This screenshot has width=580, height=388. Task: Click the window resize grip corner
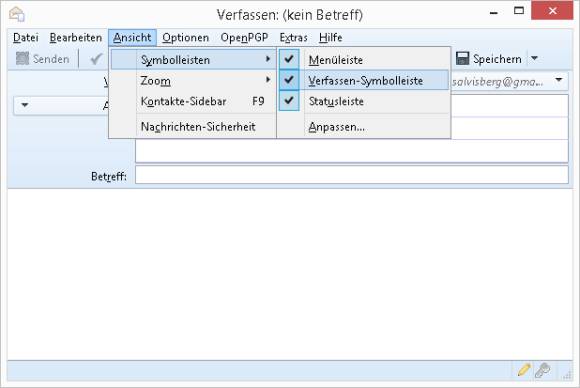pos(567,375)
